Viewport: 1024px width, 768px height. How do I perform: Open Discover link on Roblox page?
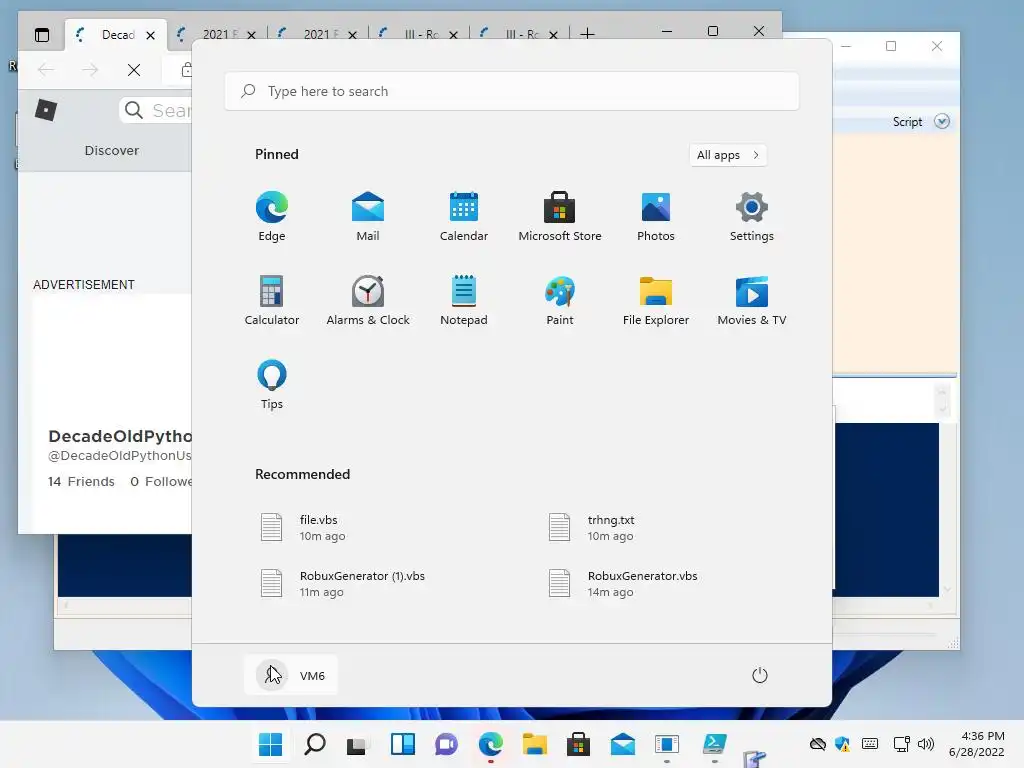tap(112, 150)
